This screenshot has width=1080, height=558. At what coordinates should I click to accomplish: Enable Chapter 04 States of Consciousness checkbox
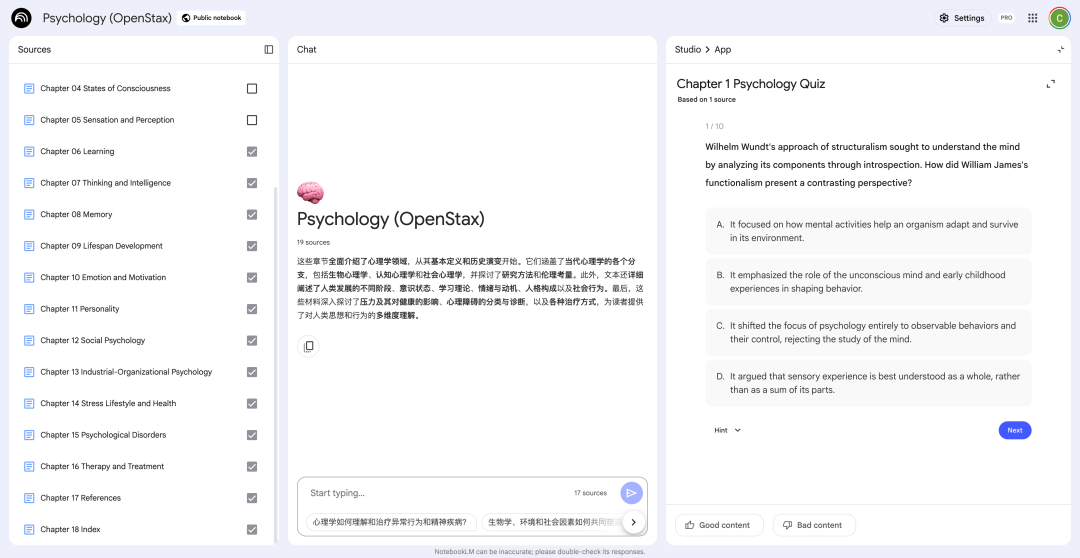pos(252,88)
